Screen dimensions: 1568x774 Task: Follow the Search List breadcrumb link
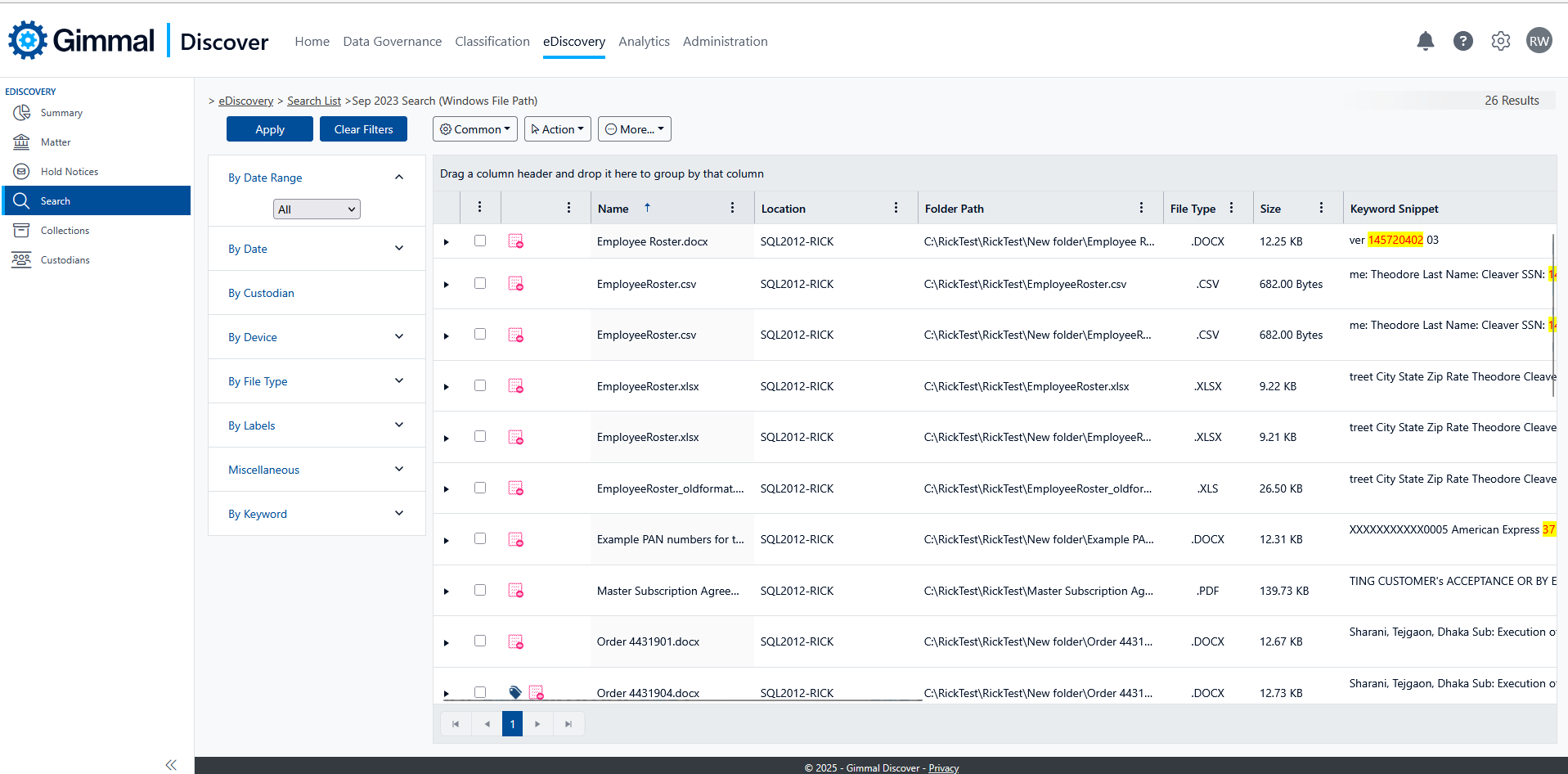[x=313, y=101]
